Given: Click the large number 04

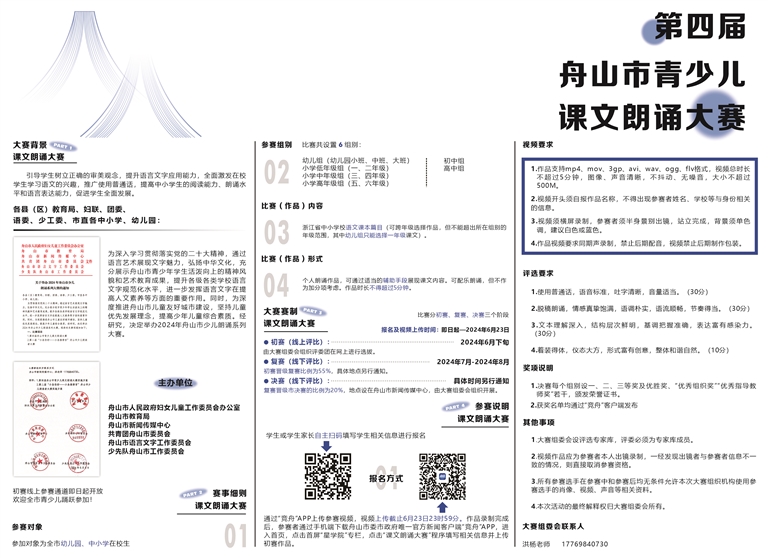Looking at the screenshot, I should tap(276, 285).
